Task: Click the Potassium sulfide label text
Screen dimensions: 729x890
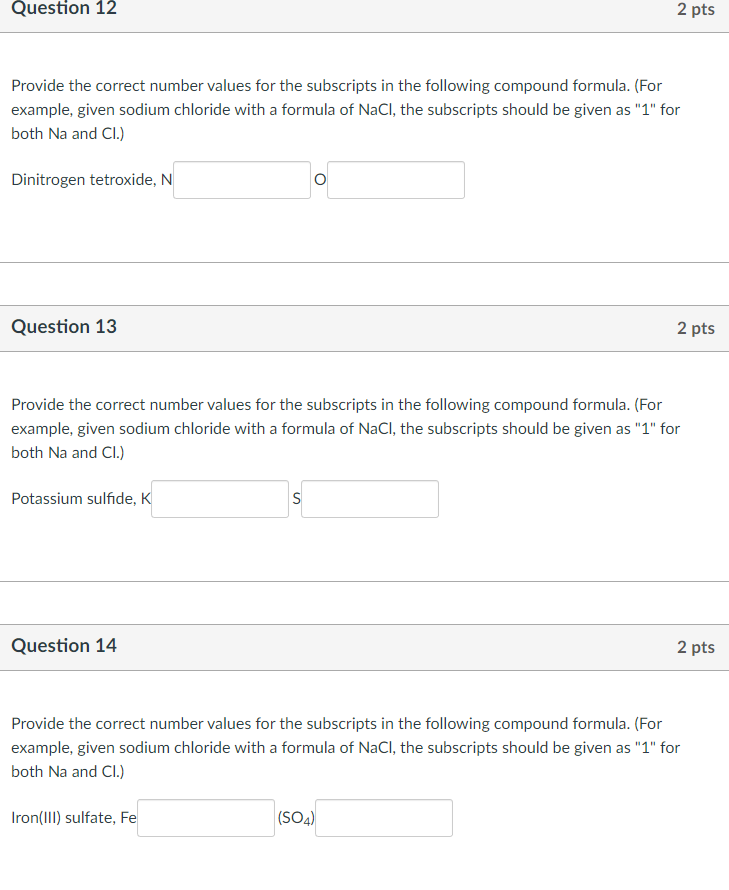Action: (74, 498)
